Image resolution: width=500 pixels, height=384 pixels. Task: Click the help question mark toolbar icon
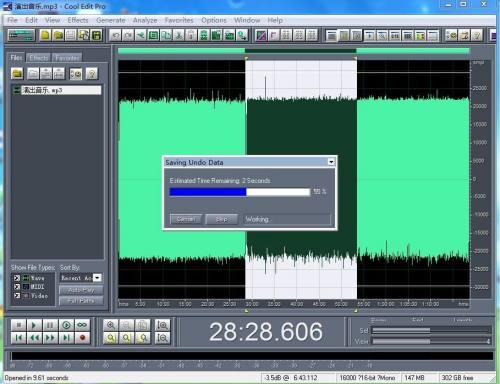(x=477, y=35)
